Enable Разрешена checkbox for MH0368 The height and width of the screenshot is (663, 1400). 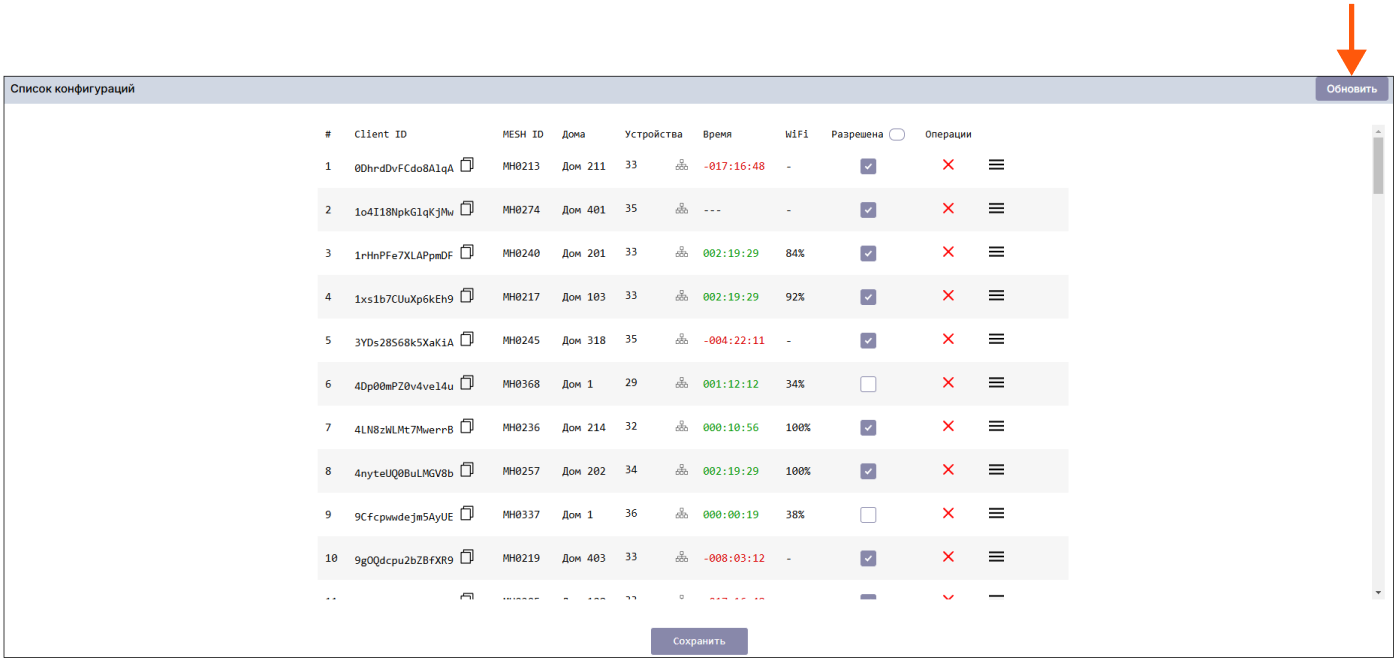pyautogui.click(x=868, y=384)
